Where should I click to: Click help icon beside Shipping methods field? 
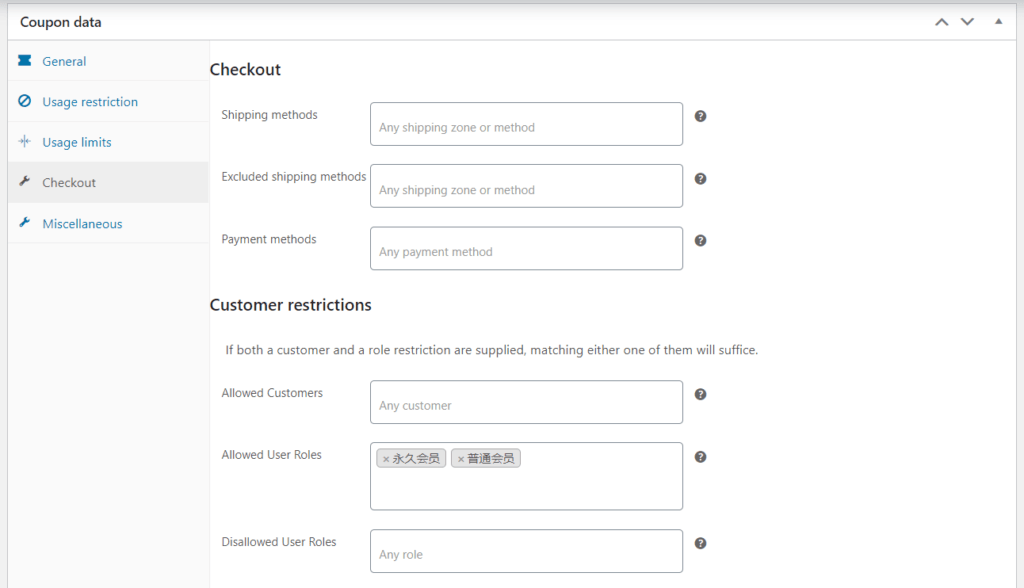pos(700,116)
